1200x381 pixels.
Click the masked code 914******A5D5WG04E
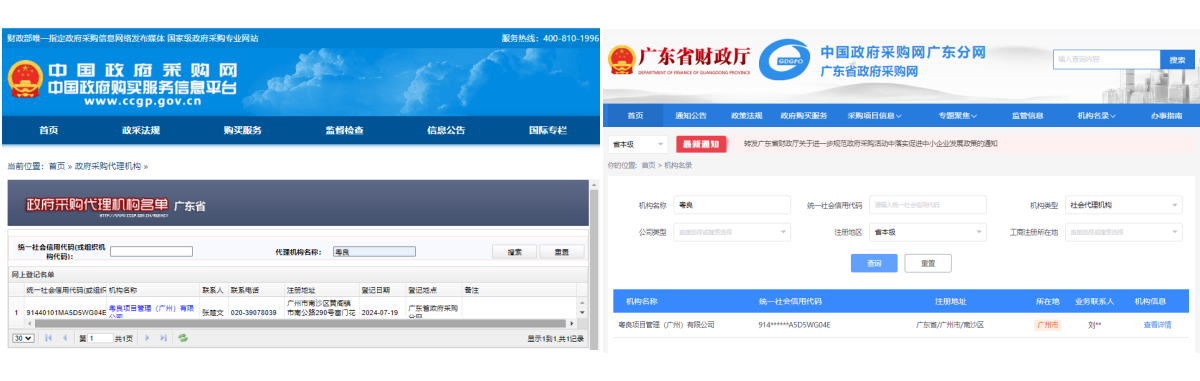(794, 324)
